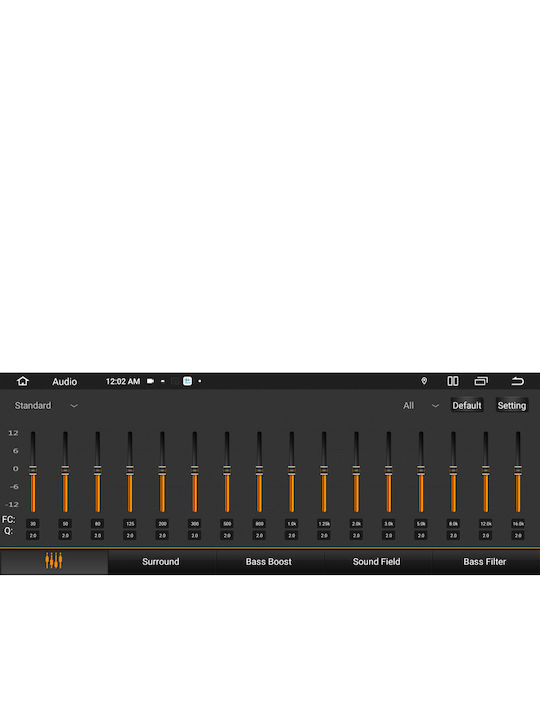Tap the back arrow icon
This screenshot has height=720, width=540.
[x=518, y=381]
